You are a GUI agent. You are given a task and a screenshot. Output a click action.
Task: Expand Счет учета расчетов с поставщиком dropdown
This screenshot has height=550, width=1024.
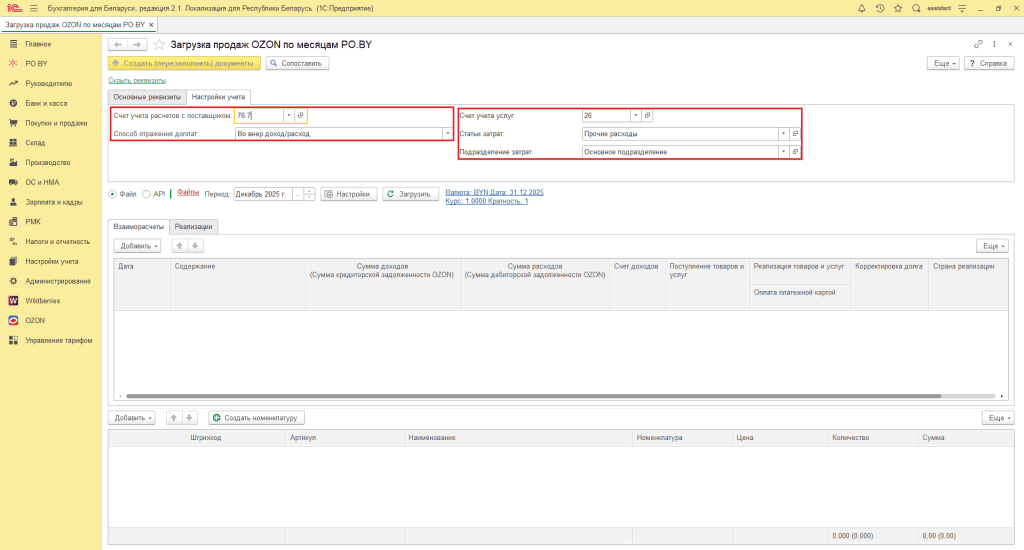click(289, 116)
